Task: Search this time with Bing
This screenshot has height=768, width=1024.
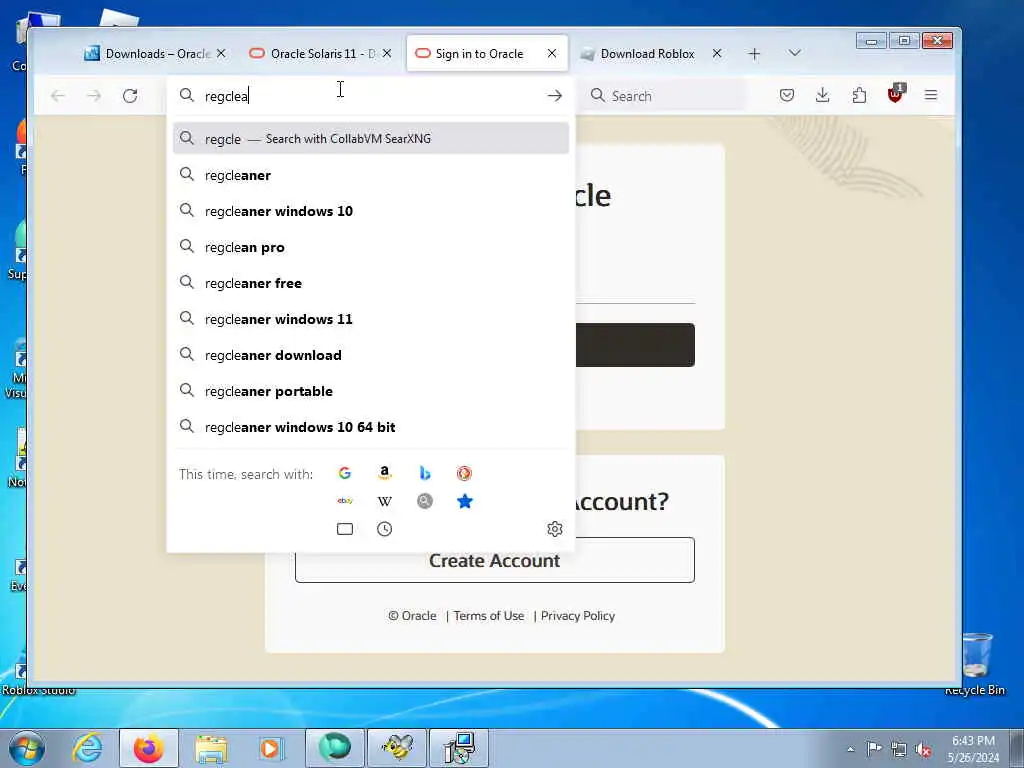Action: (x=424, y=473)
